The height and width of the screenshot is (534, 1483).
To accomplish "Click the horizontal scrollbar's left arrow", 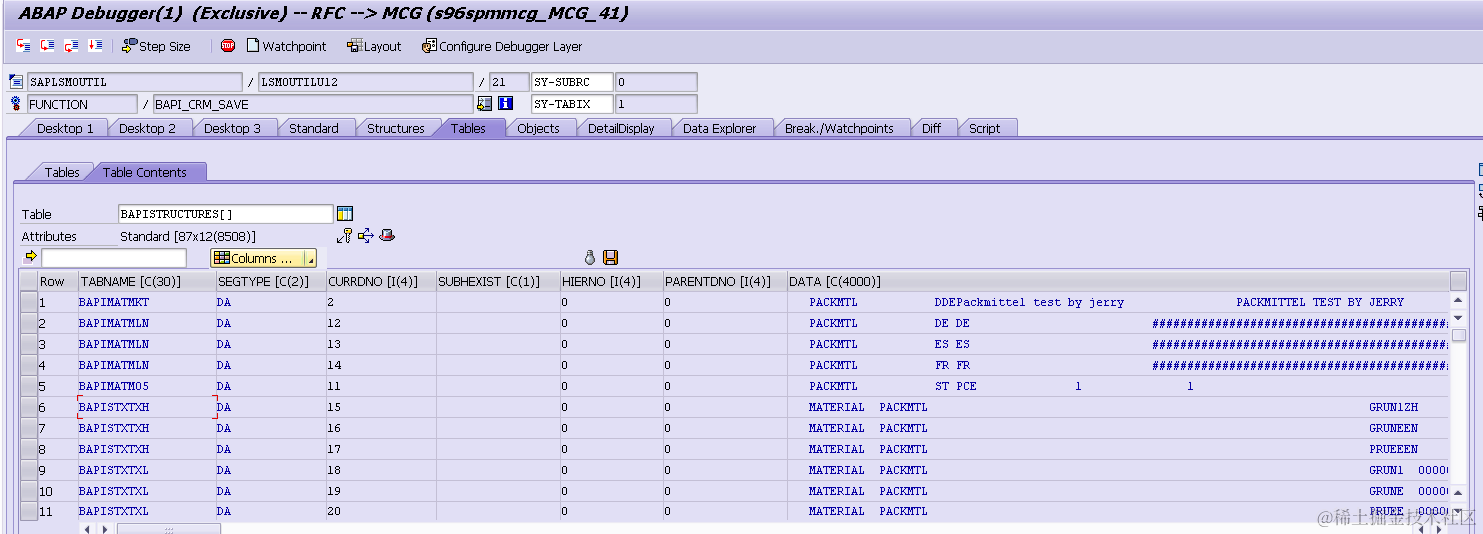I will (x=86, y=529).
